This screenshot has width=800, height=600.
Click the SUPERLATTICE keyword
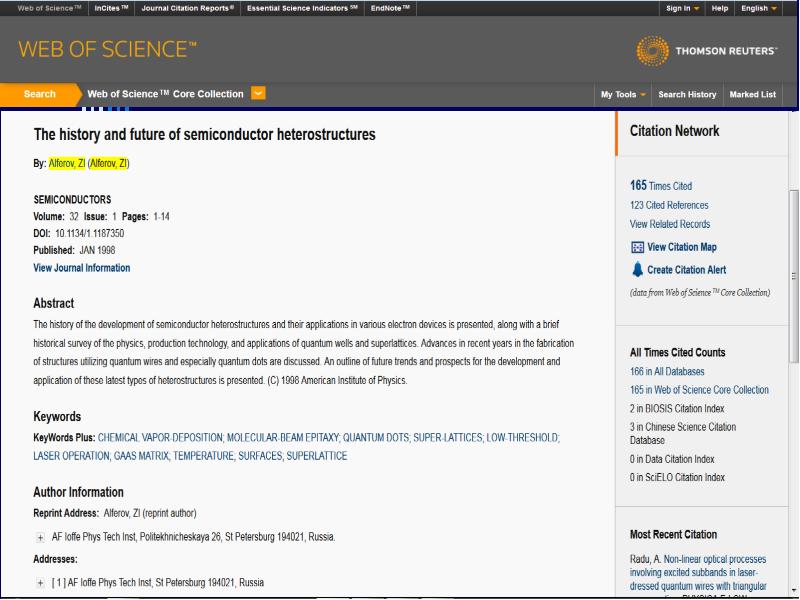tap(317, 456)
